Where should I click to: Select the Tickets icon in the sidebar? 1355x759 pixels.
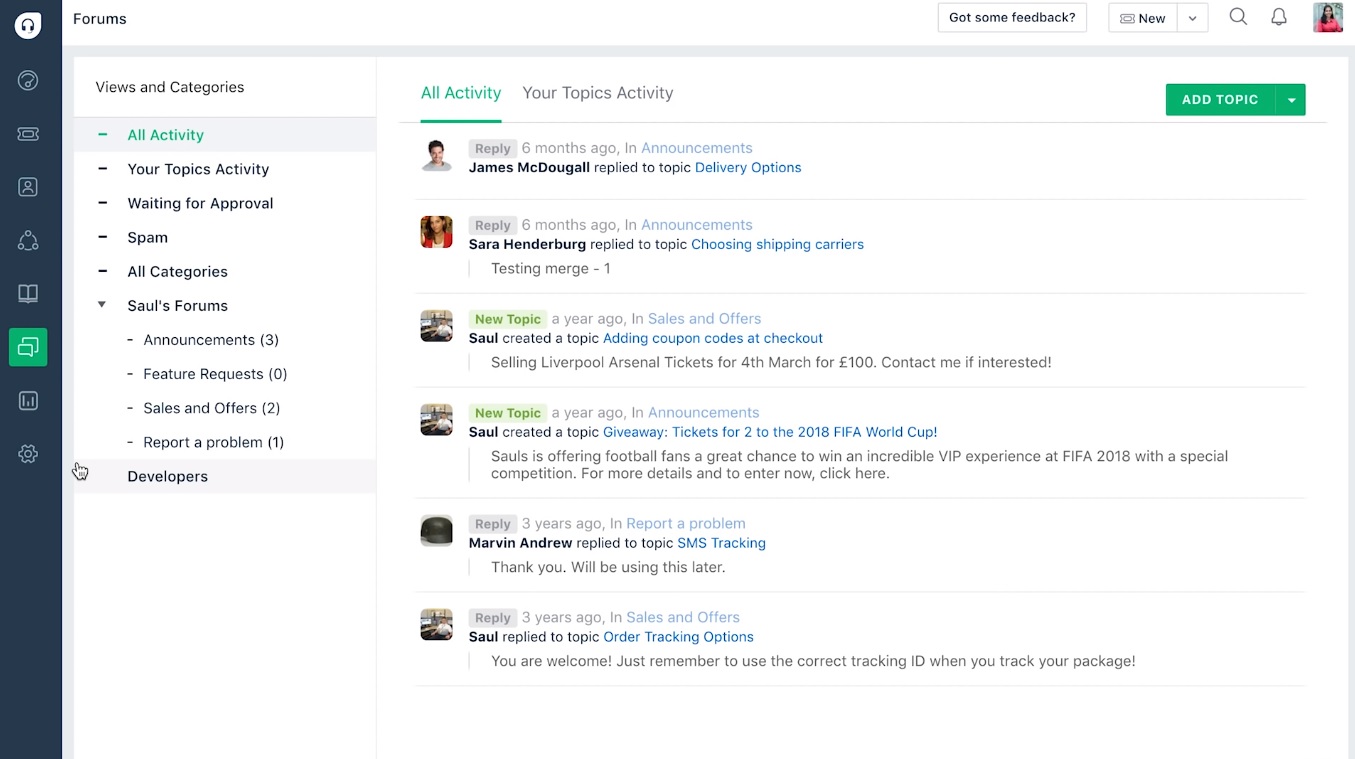(27, 133)
